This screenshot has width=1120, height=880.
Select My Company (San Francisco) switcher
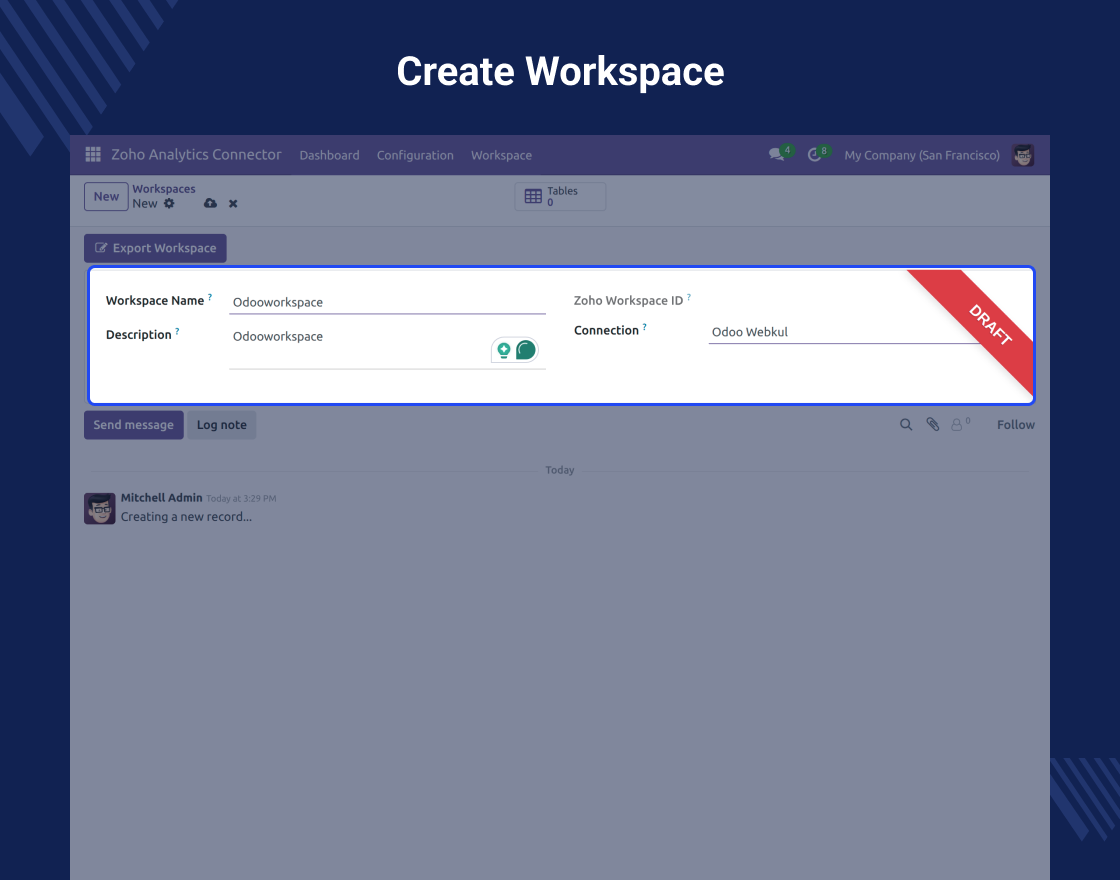[x=922, y=155]
